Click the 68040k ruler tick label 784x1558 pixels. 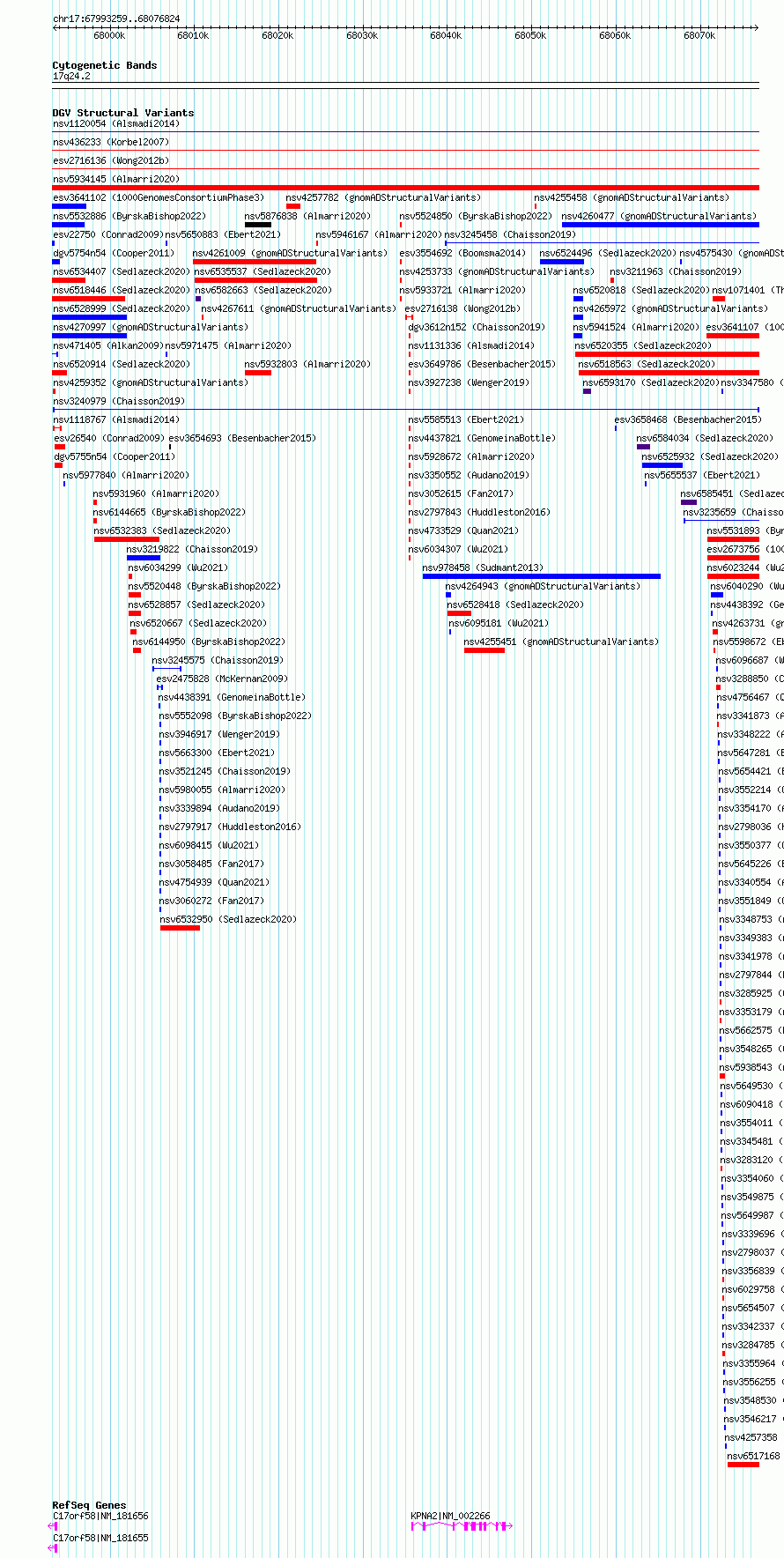(x=446, y=36)
